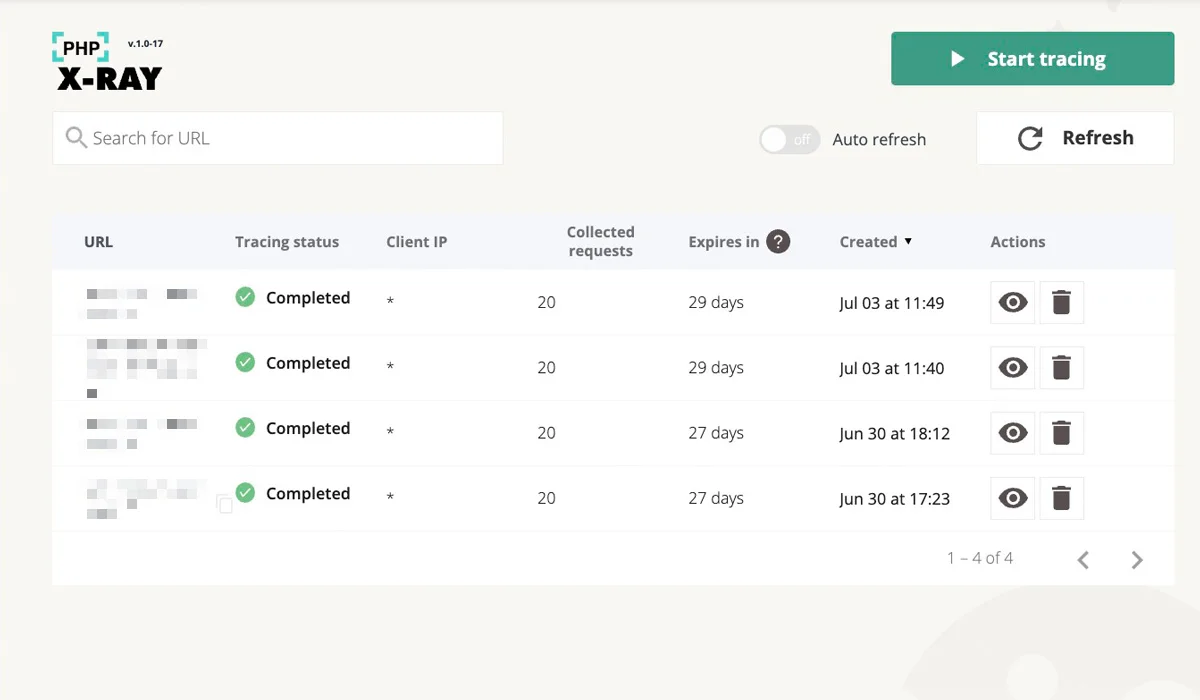Click the Auto refresh label

pos(879,140)
